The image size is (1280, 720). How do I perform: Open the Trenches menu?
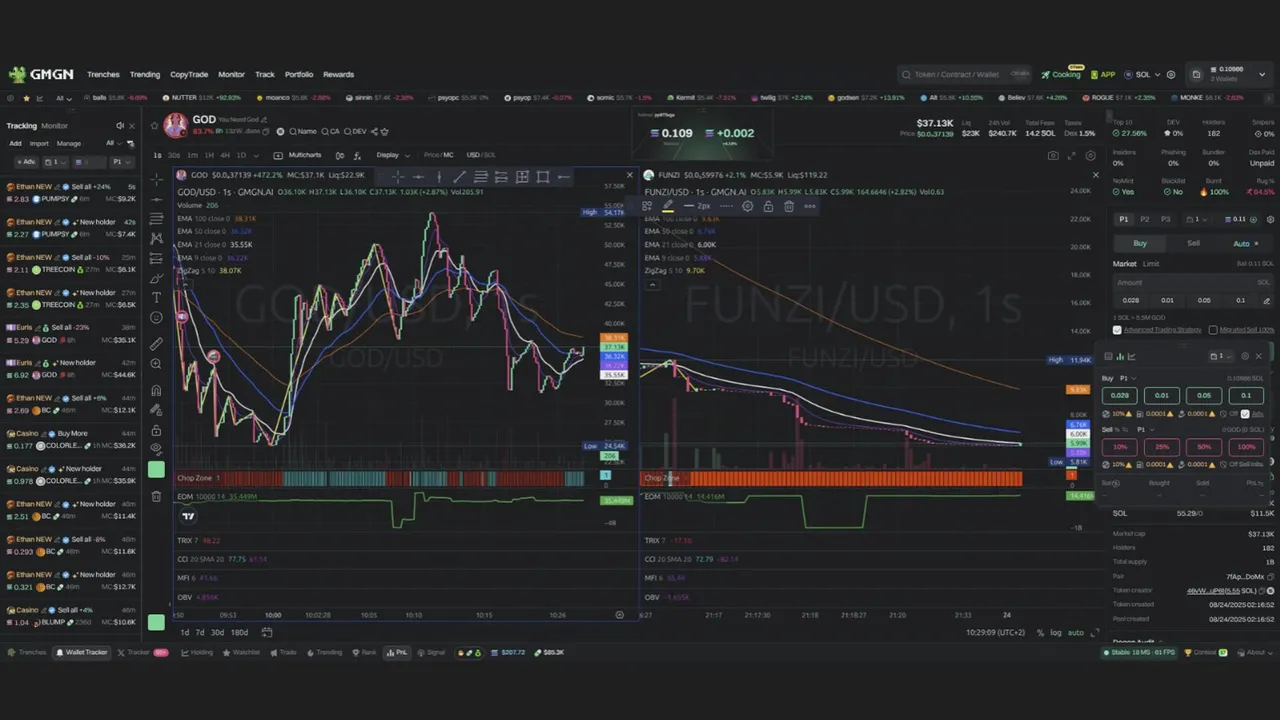[103, 74]
